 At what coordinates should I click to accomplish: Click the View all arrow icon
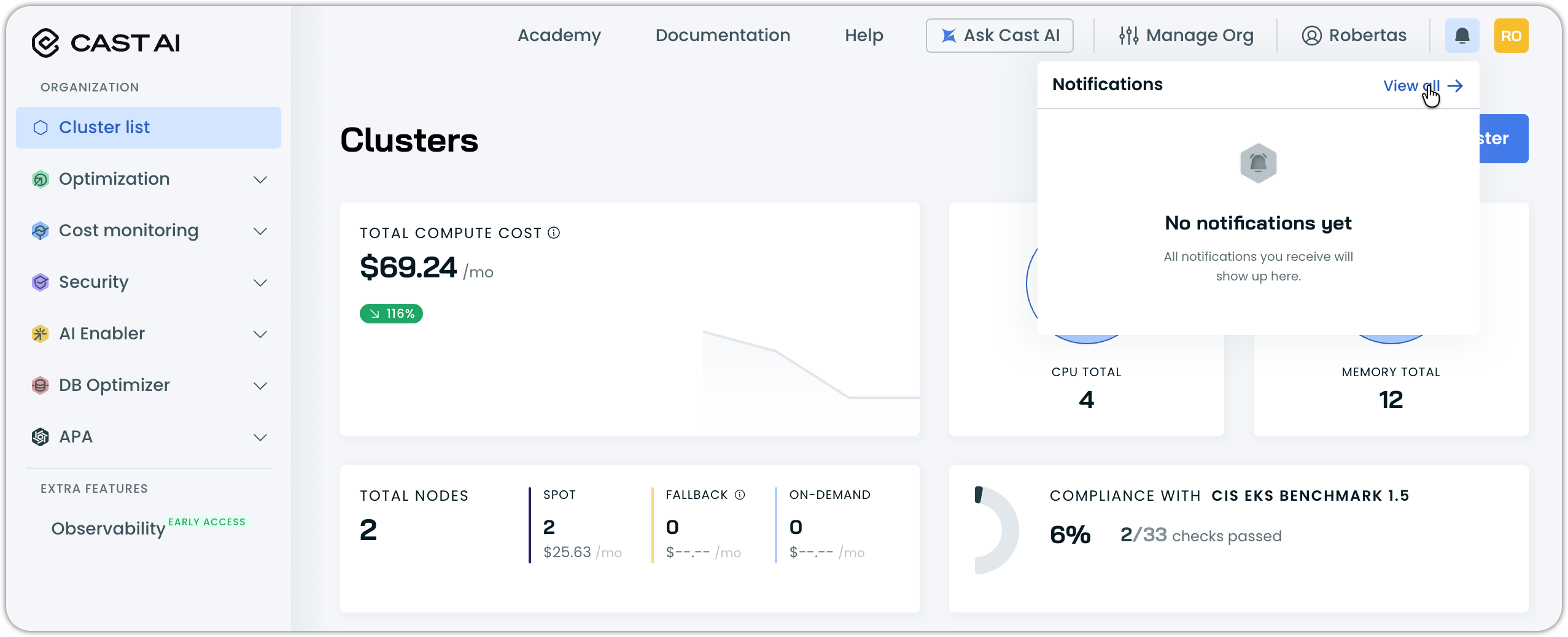(1455, 86)
